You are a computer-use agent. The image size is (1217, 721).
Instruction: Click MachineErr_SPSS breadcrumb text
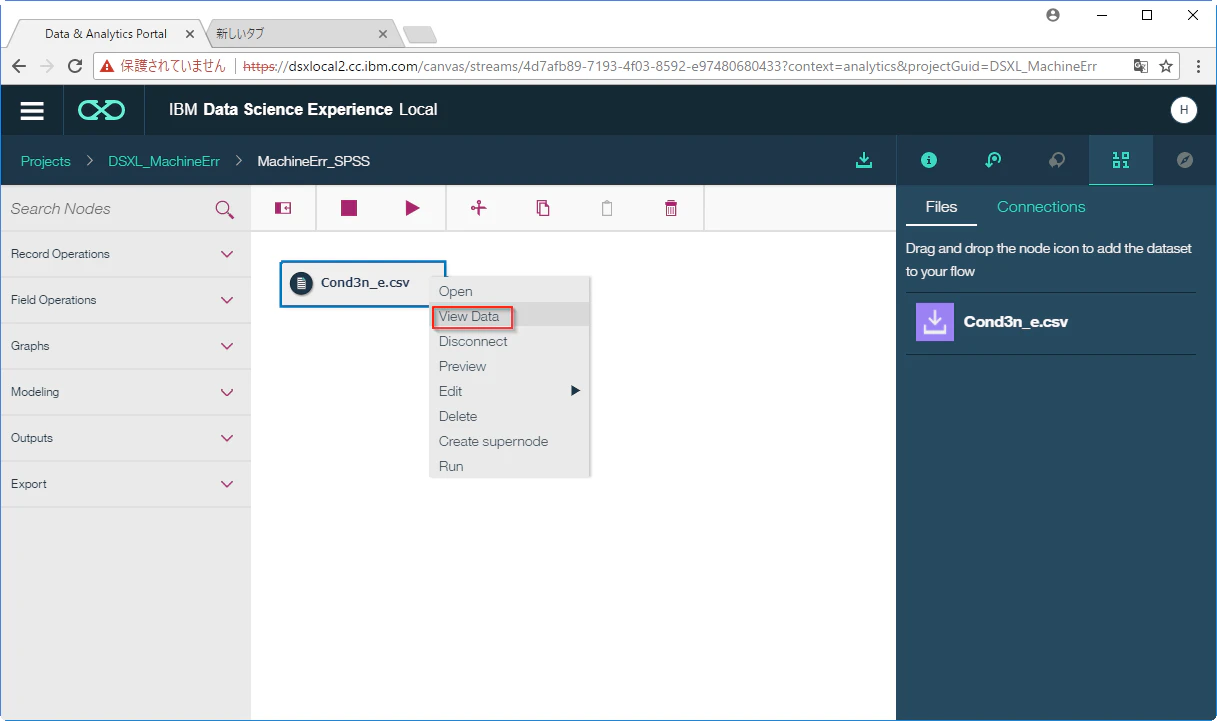(314, 161)
